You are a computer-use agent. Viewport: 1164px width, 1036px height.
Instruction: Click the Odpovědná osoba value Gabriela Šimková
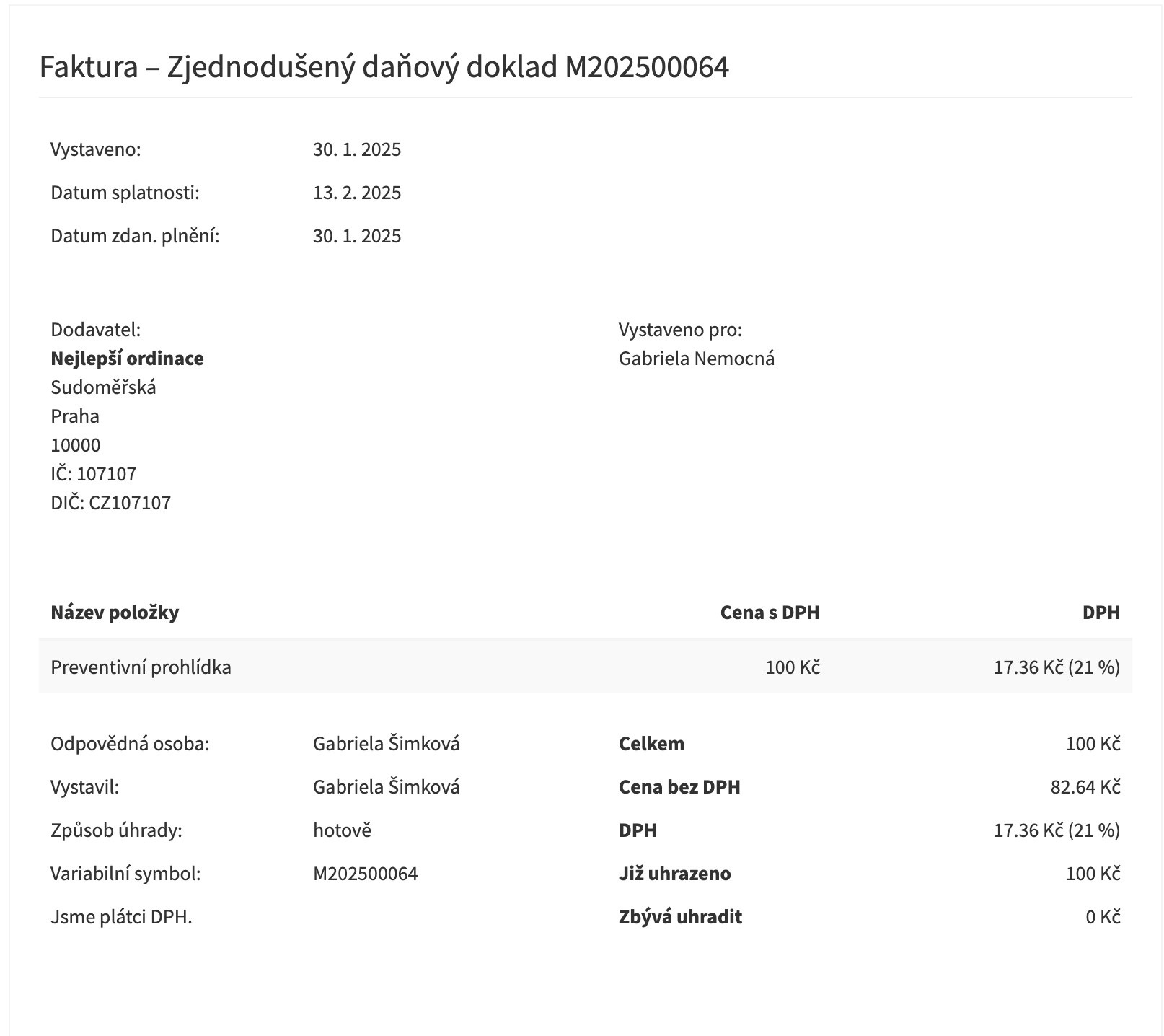tap(386, 744)
